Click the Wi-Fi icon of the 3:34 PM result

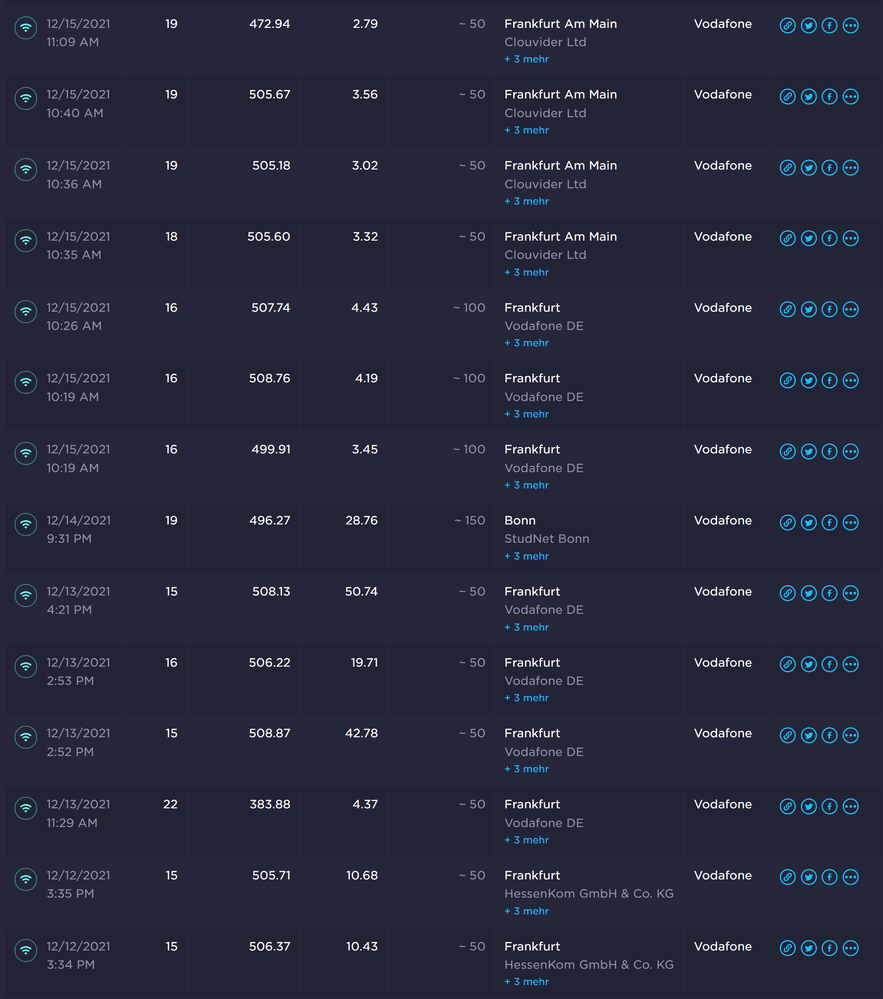pyautogui.click(x=25, y=950)
